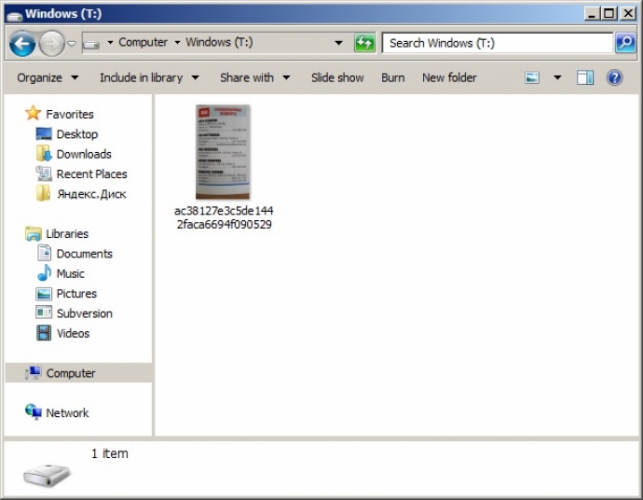Maximize the Windows (T:) window
The image size is (643, 500).
(x=609, y=14)
